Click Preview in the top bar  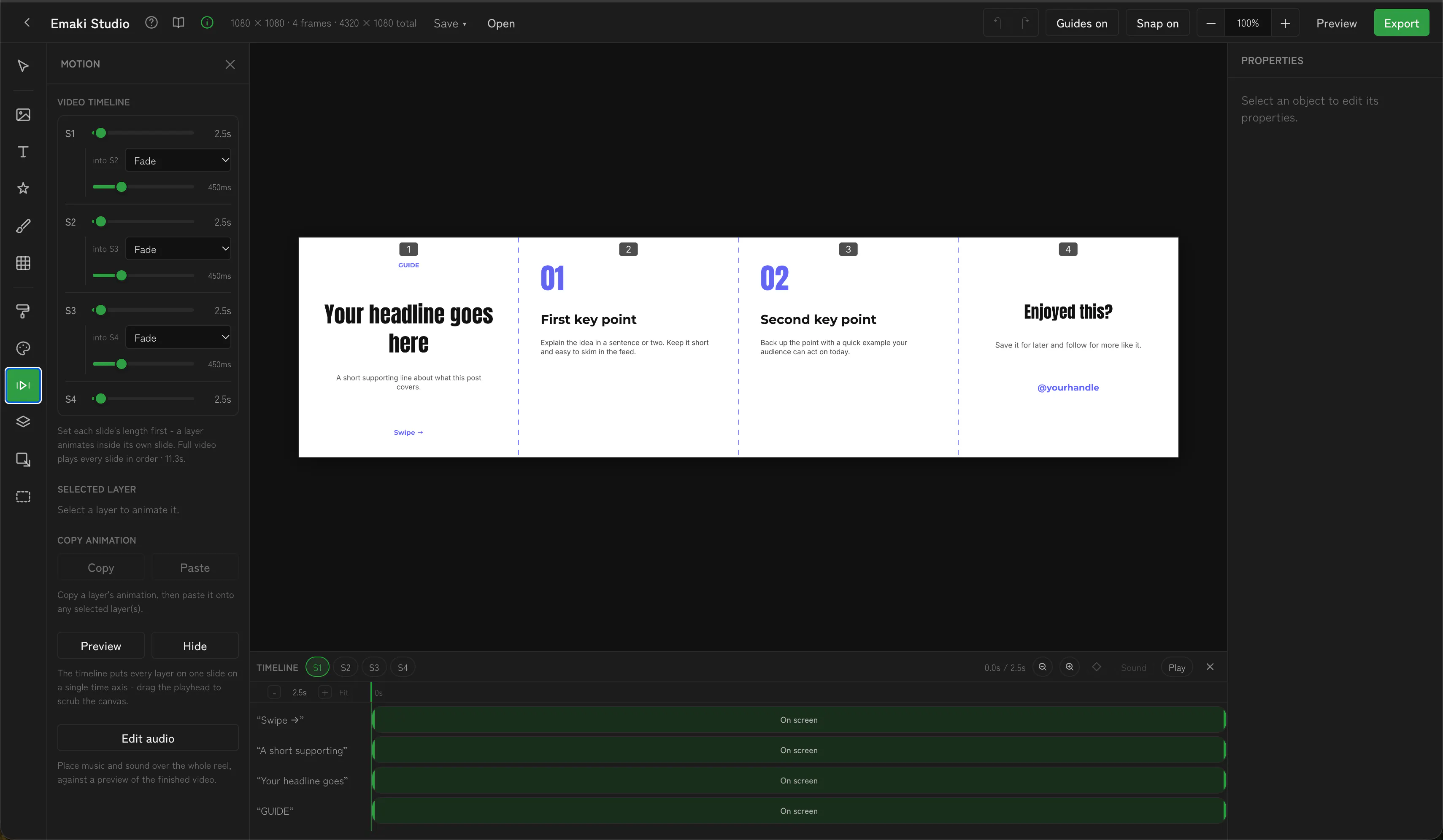pyautogui.click(x=1337, y=24)
